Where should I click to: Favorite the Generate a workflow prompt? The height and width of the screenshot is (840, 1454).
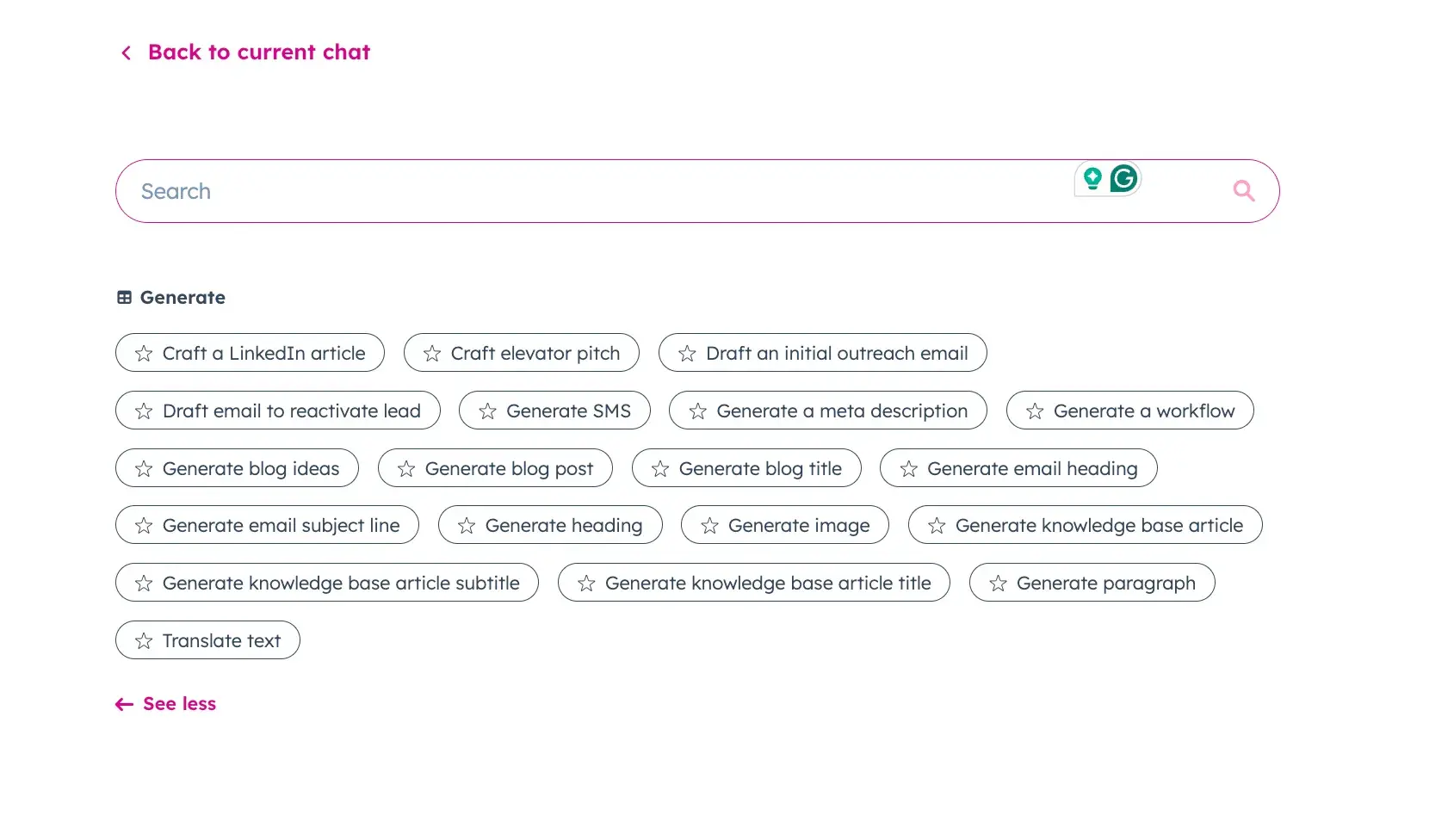(x=1035, y=411)
